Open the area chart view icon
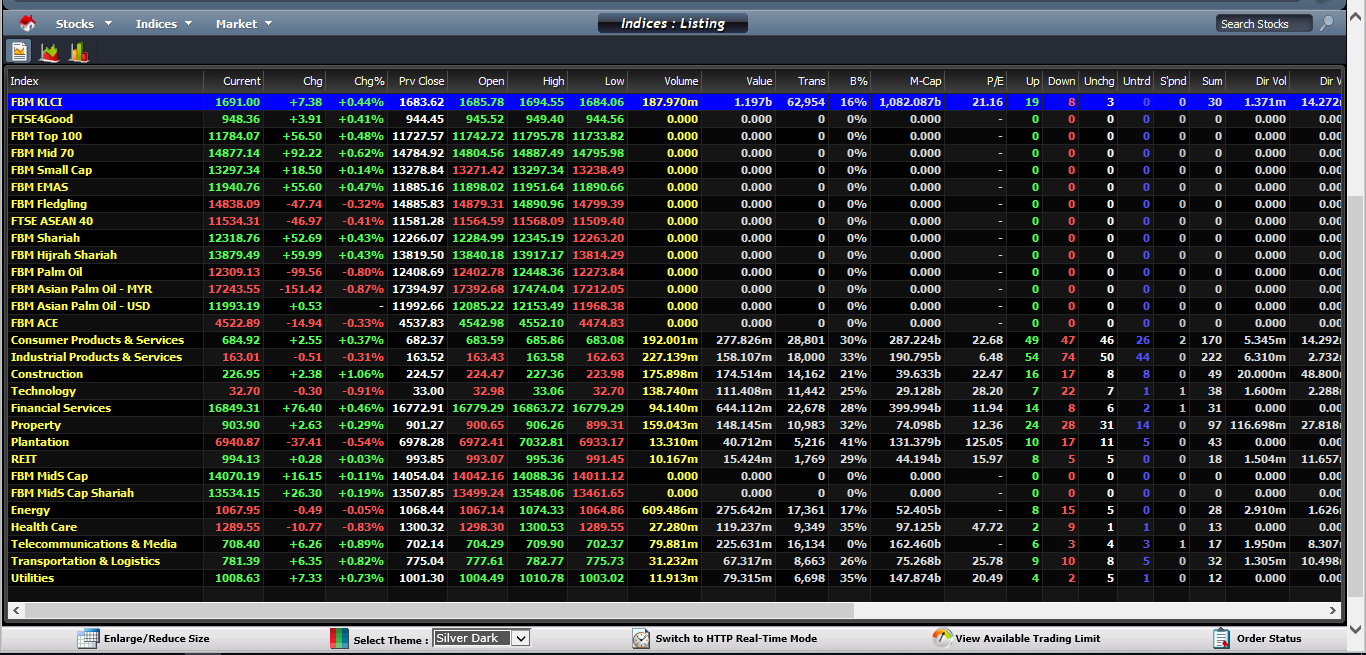 (49, 52)
